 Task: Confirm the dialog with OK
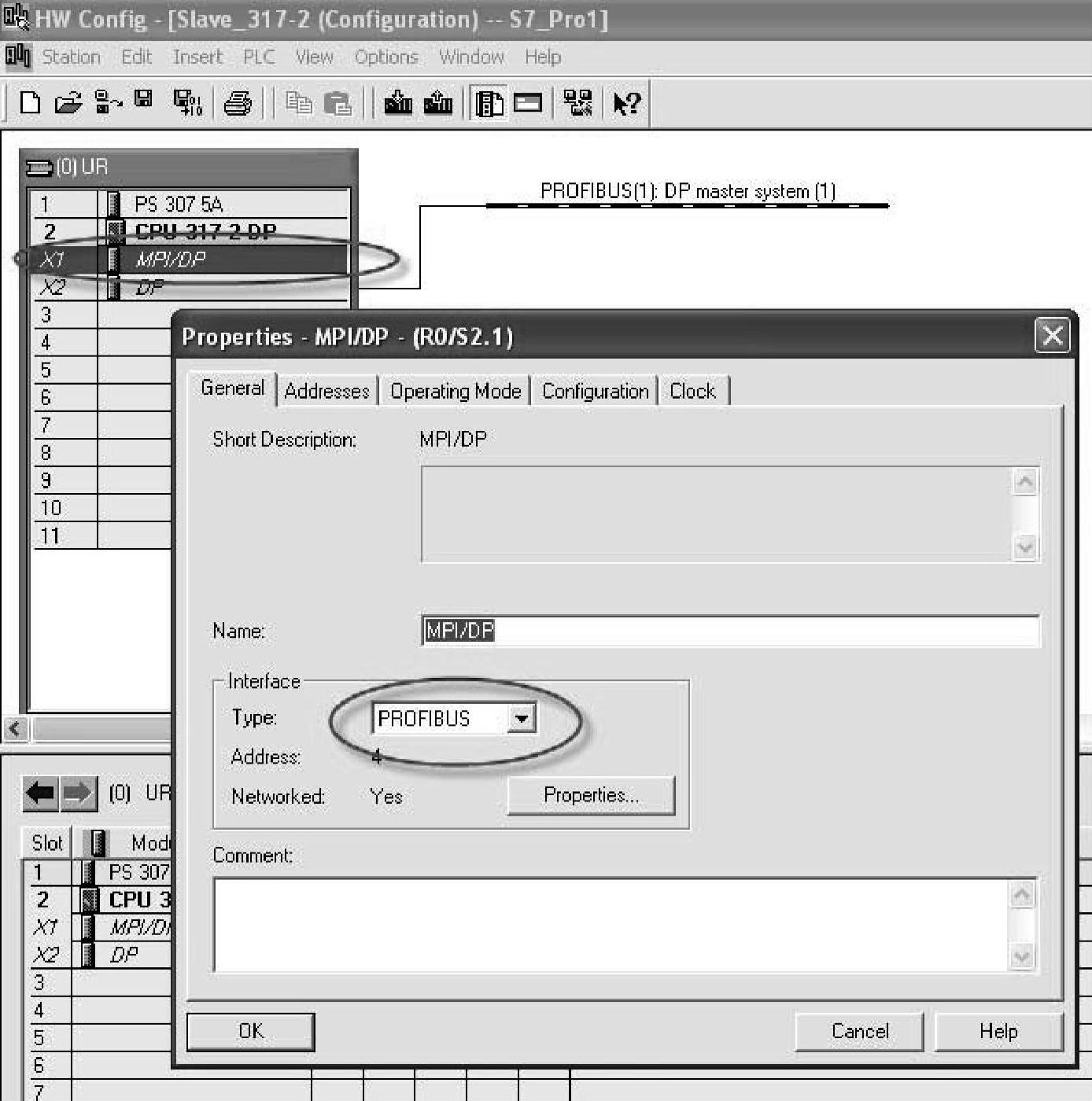point(251,1031)
